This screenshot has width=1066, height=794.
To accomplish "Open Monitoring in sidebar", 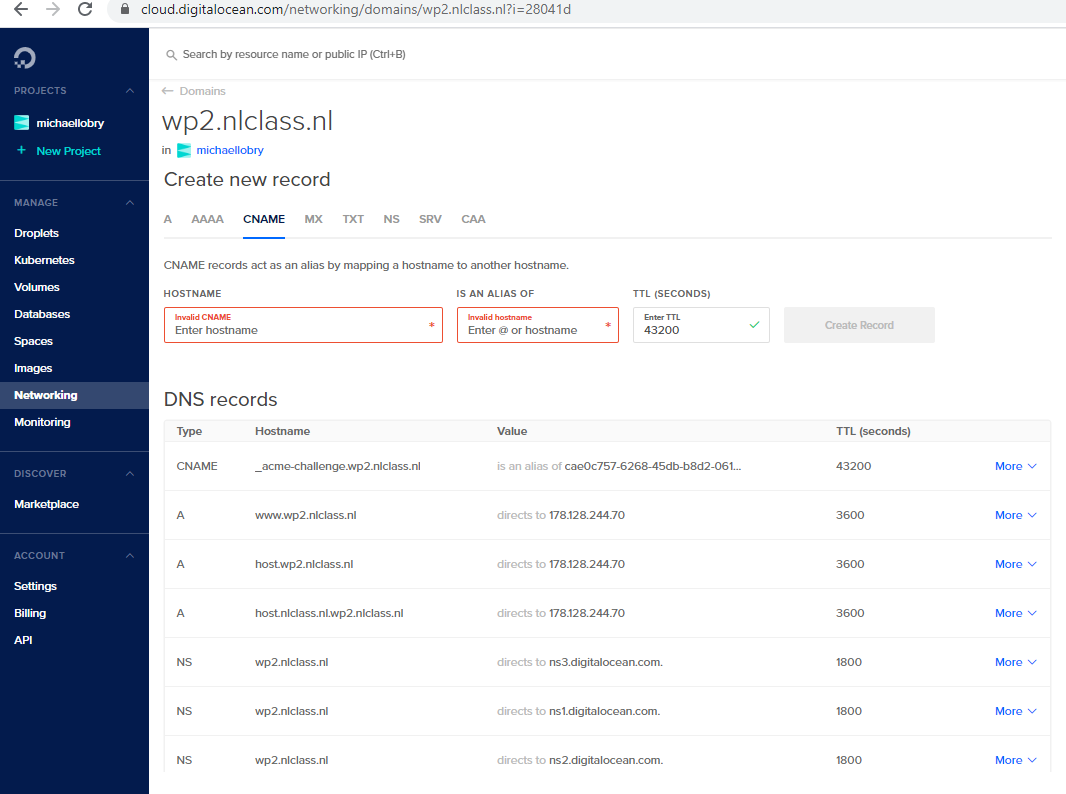I will coord(42,422).
